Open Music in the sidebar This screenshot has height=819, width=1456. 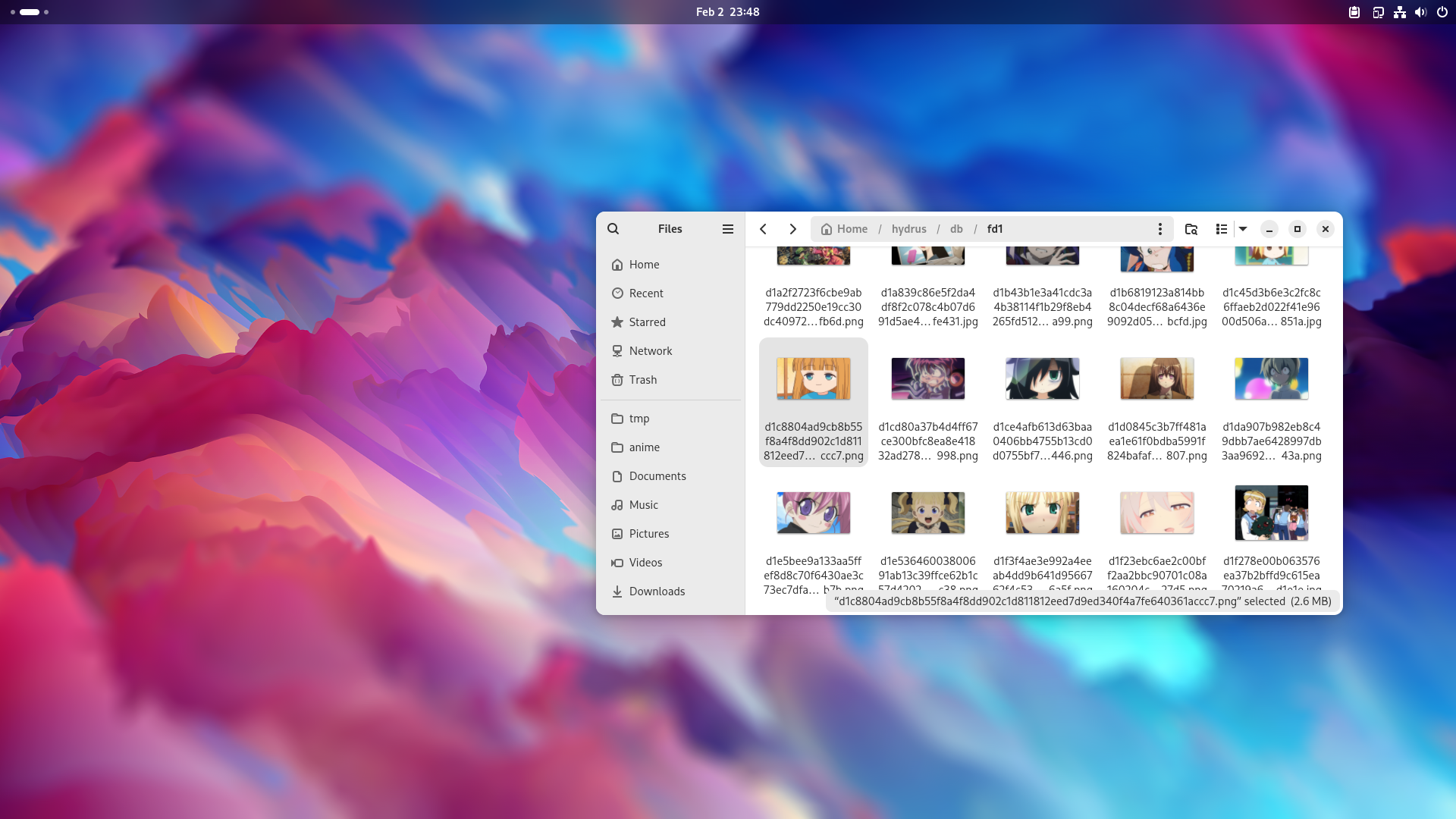pyautogui.click(x=670, y=505)
